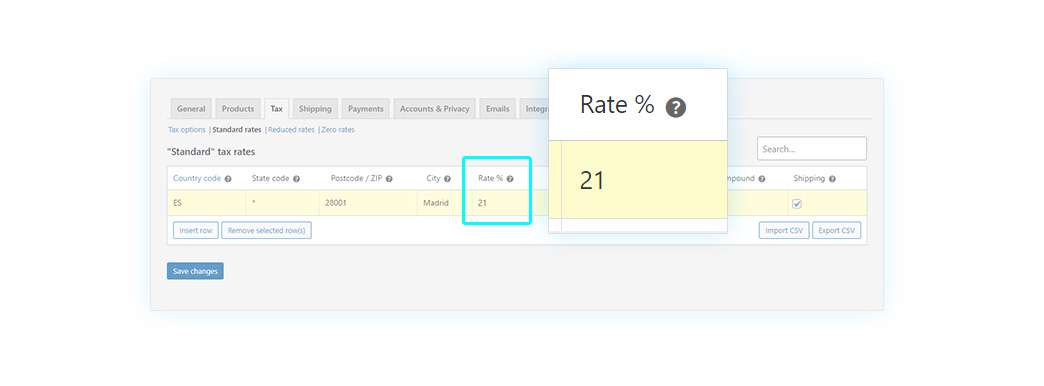Switch to the Emails tab

497,108
